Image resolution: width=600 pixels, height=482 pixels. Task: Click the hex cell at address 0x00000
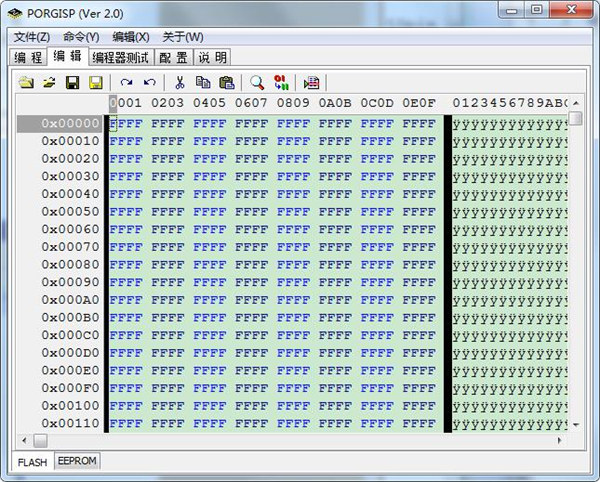[125, 124]
